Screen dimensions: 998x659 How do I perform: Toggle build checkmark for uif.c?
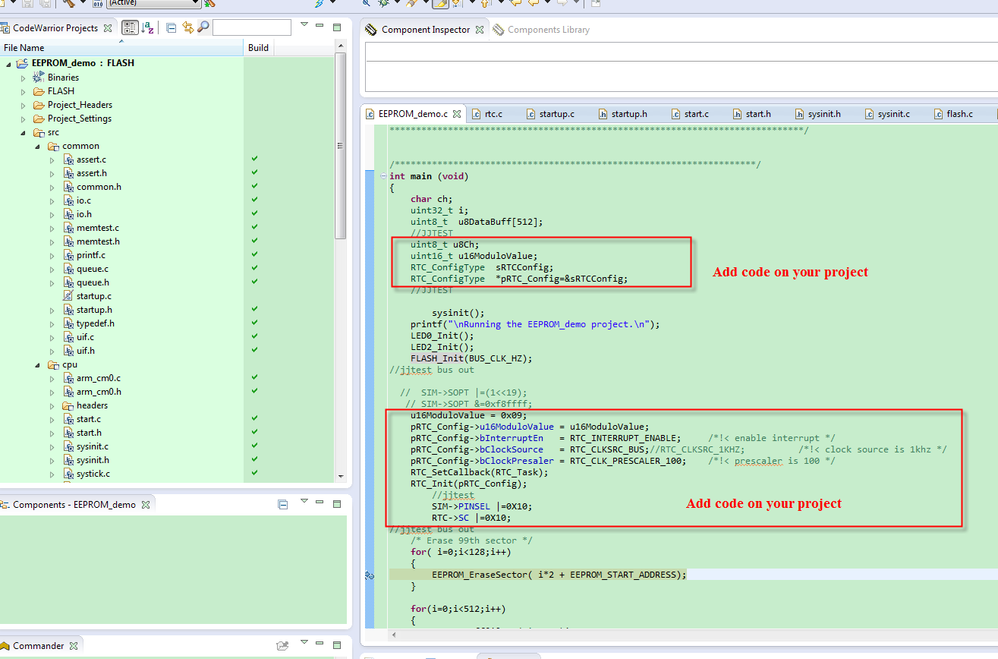[x=255, y=336]
